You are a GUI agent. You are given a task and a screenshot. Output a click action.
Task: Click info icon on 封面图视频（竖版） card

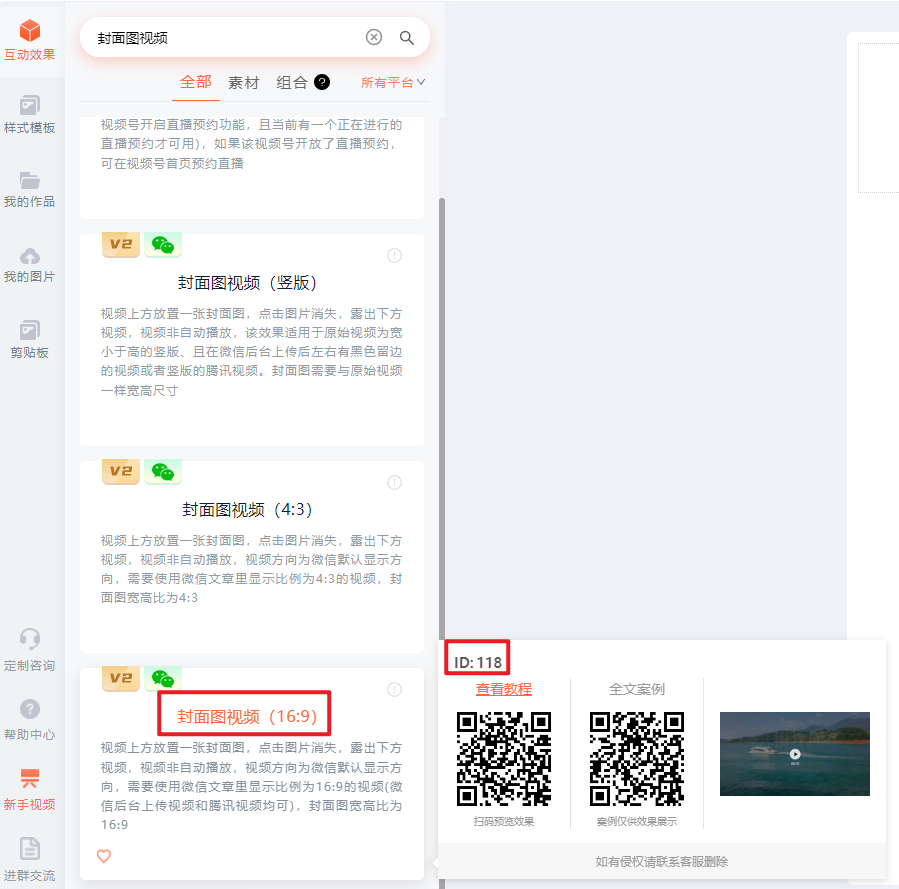point(394,256)
